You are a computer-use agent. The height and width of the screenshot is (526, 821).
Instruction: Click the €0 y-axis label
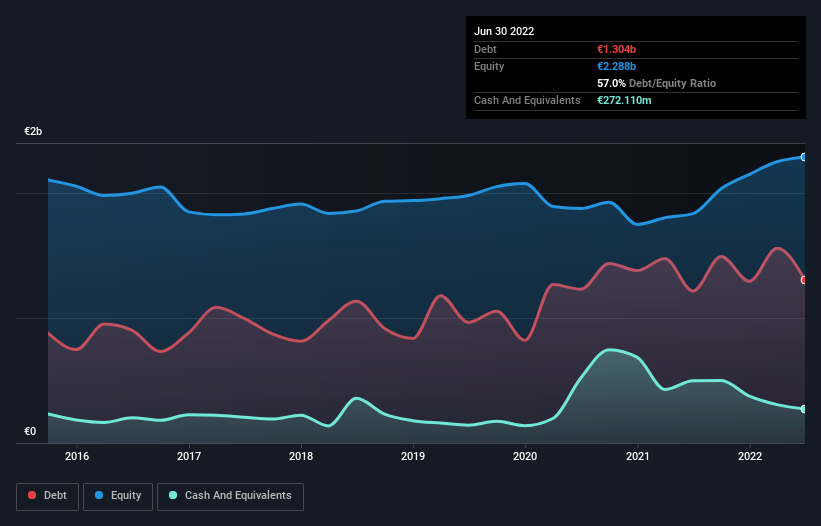[30, 431]
